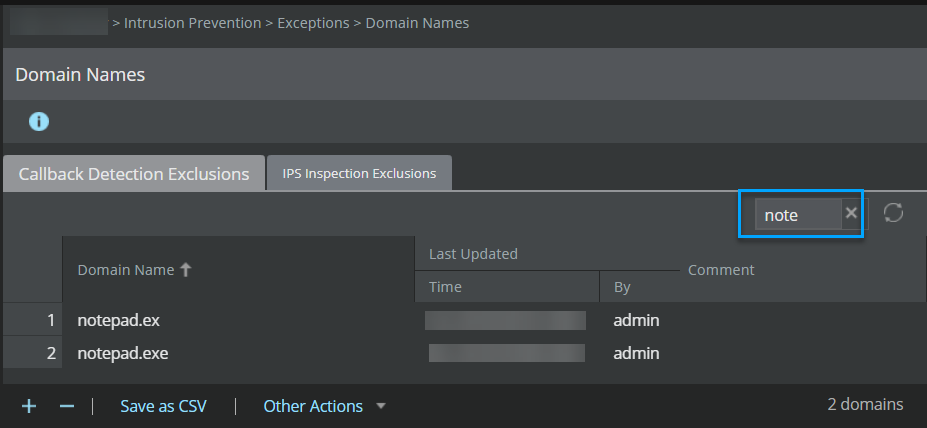Image resolution: width=927 pixels, height=428 pixels.
Task: Sort by Domain Name arrow
Action: 186,270
